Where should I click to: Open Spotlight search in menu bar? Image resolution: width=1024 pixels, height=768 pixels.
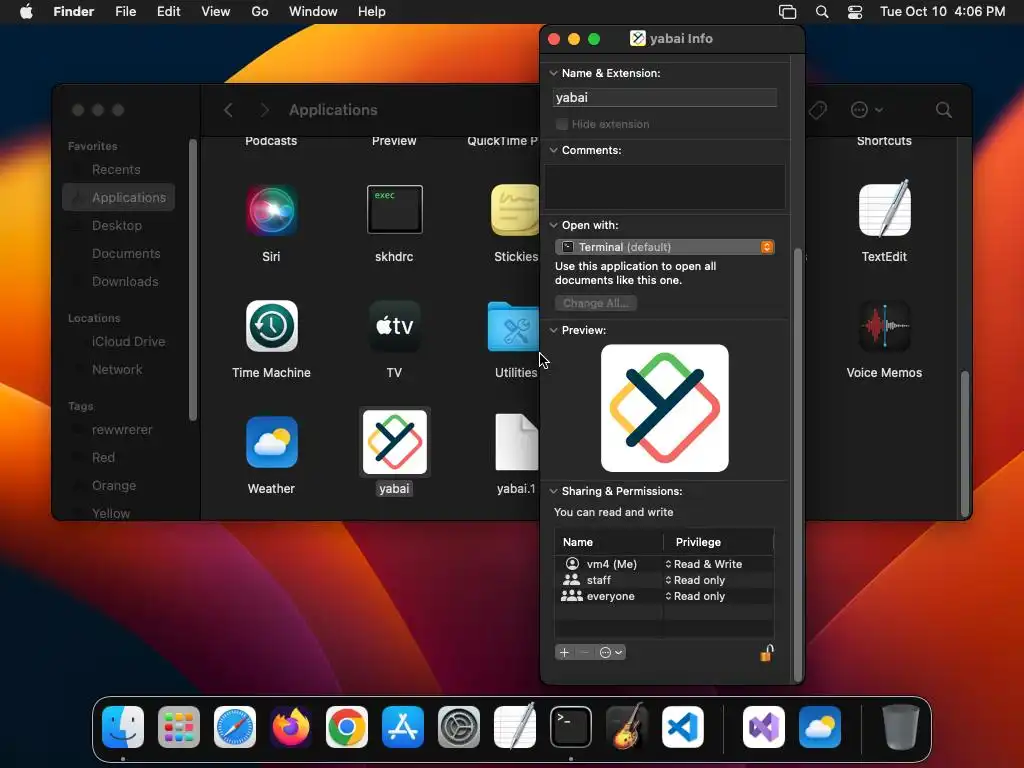(822, 12)
